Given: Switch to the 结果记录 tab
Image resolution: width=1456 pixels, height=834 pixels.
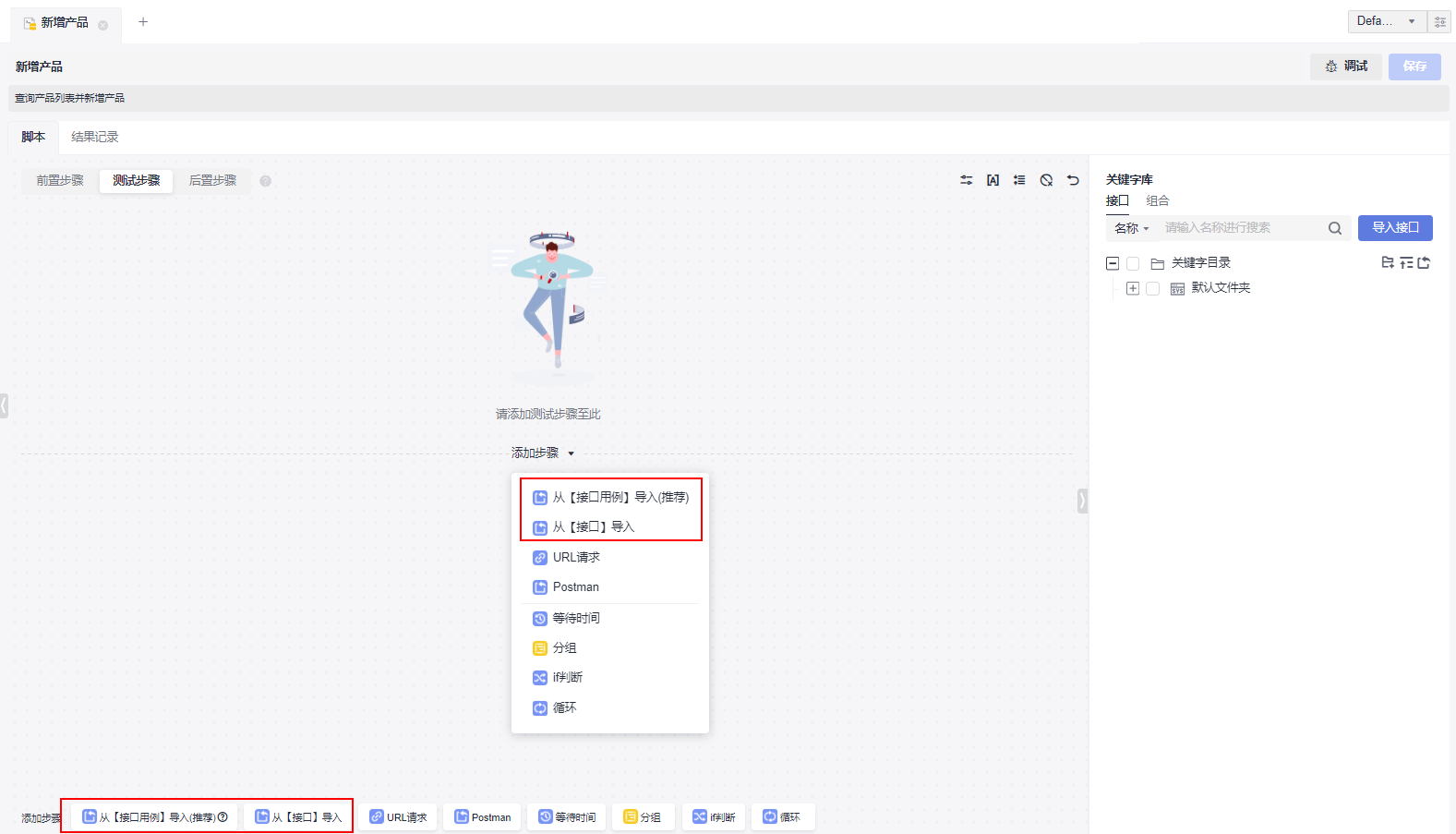Looking at the screenshot, I should click(x=95, y=138).
